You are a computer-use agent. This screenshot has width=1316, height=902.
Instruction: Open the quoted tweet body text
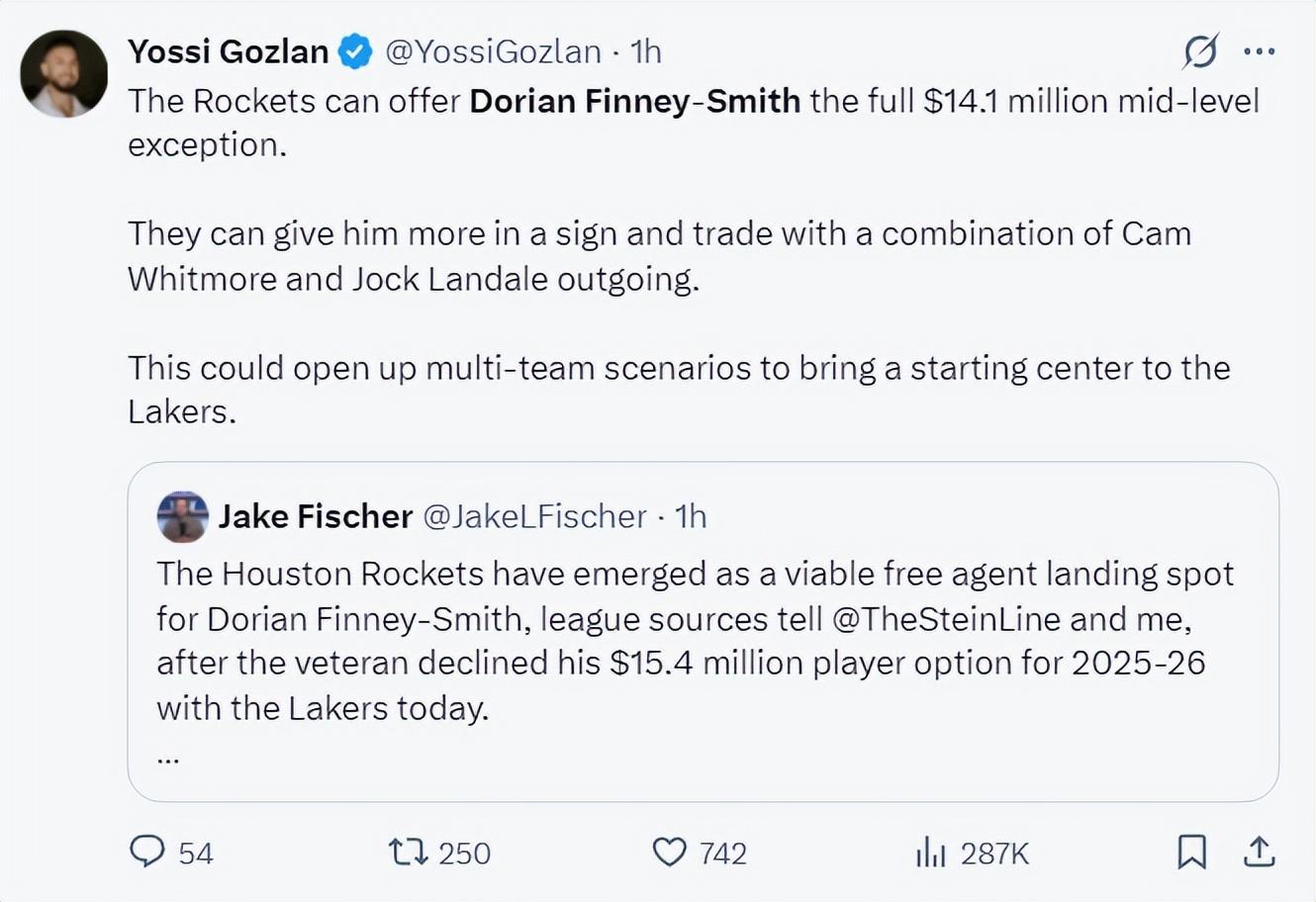click(x=693, y=641)
